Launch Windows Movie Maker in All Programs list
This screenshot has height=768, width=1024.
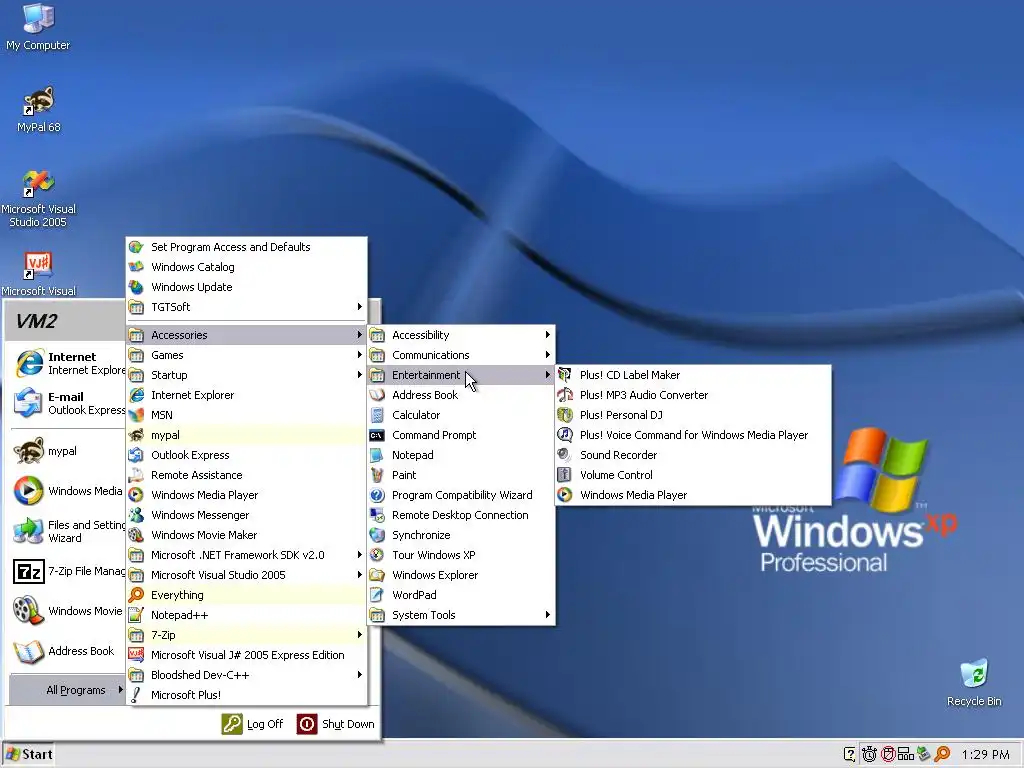(x=246, y=535)
